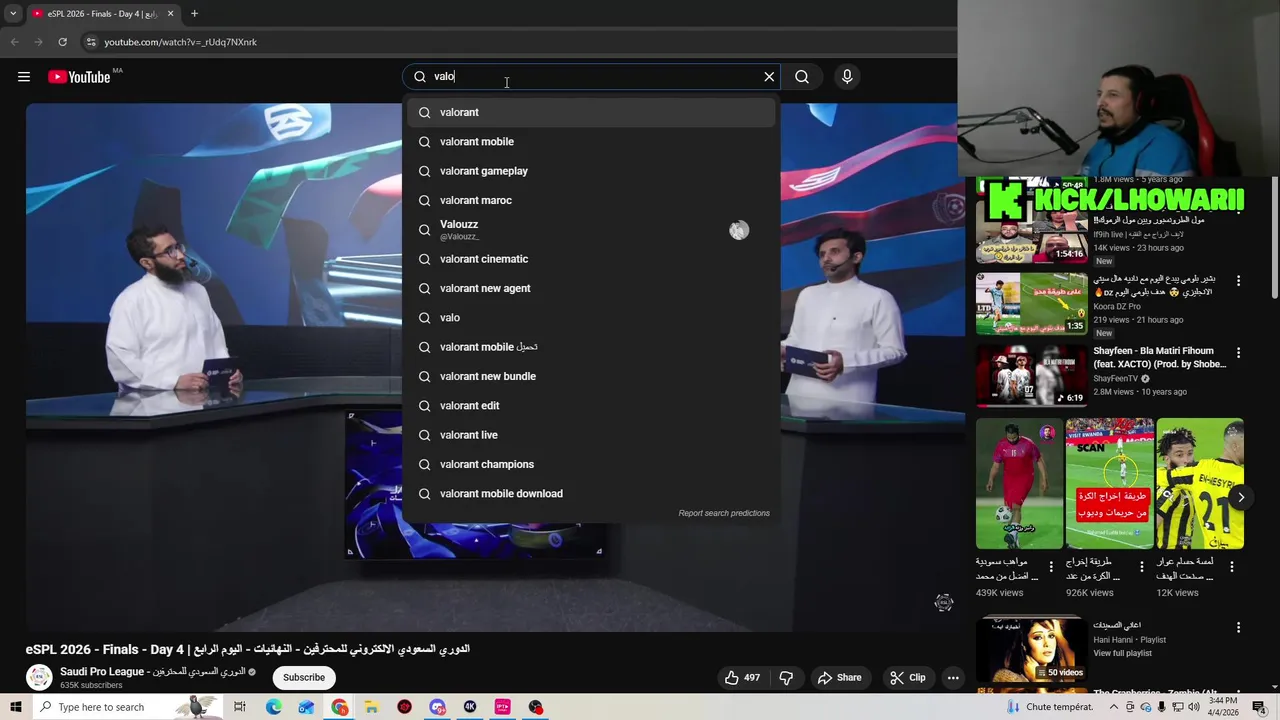This screenshot has height=720, width=1280.
Task: Clip the video with scissors button
Action: [x=907, y=678]
